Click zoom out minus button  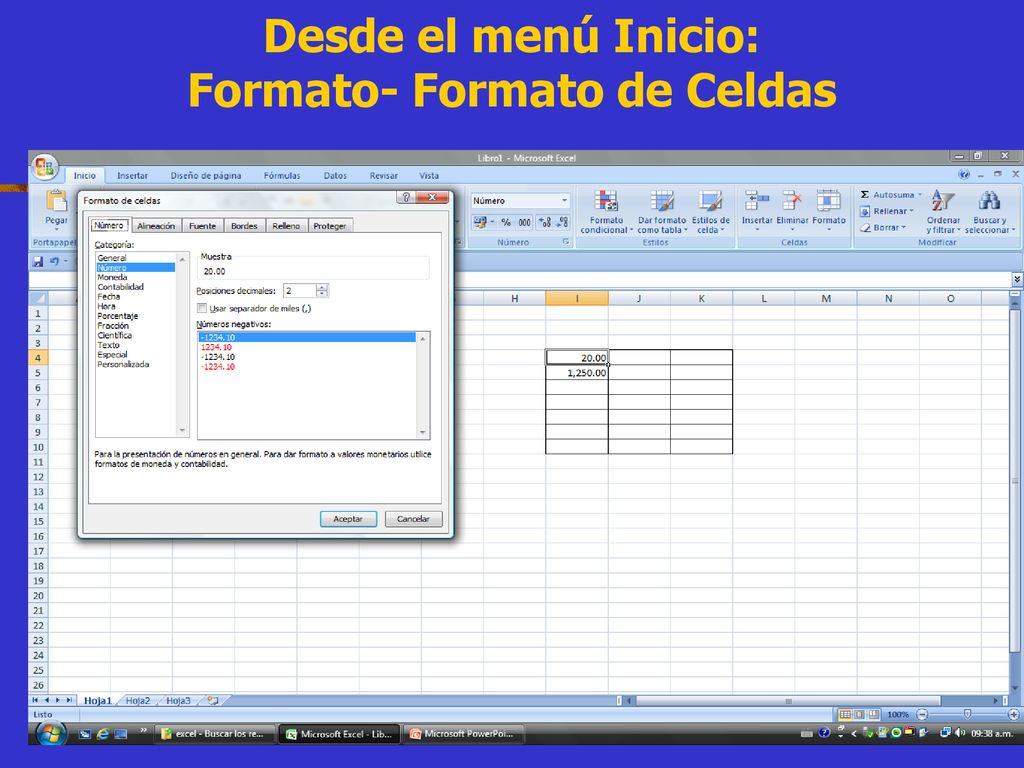(921, 714)
